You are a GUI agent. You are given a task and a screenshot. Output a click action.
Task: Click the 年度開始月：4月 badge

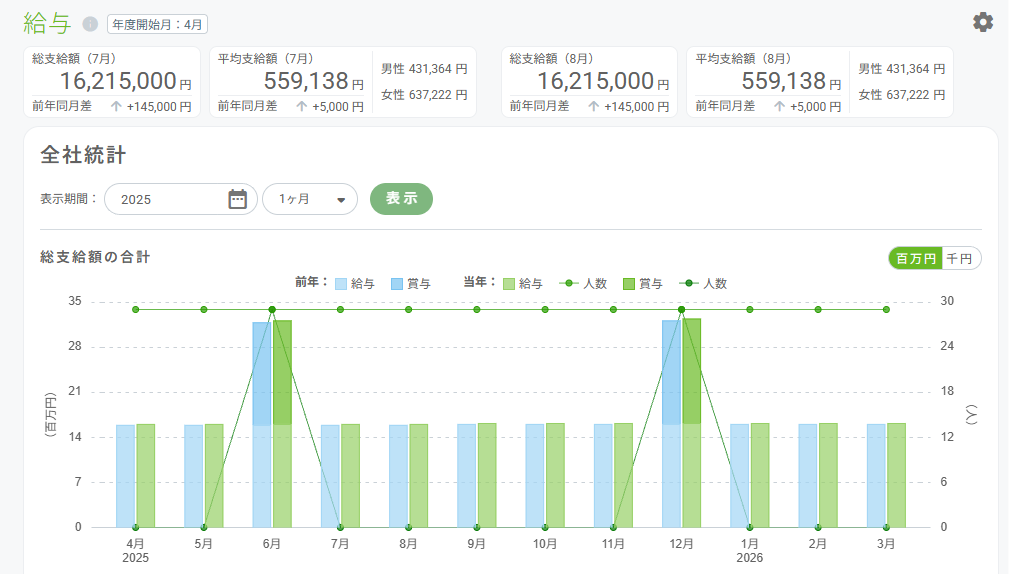[x=157, y=24]
